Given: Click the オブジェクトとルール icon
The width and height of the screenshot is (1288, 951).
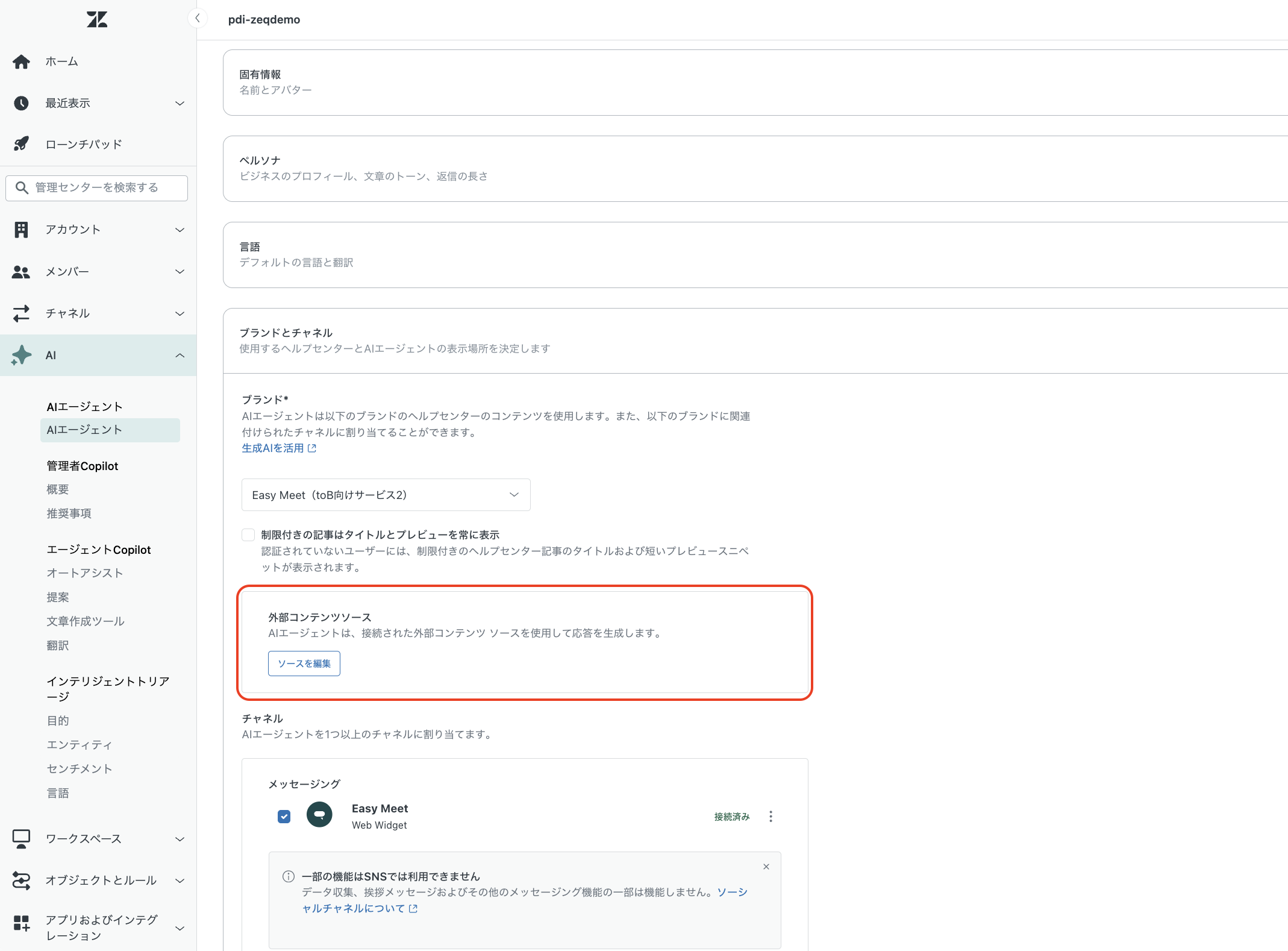Looking at the screenshot, I should [21, 880].
